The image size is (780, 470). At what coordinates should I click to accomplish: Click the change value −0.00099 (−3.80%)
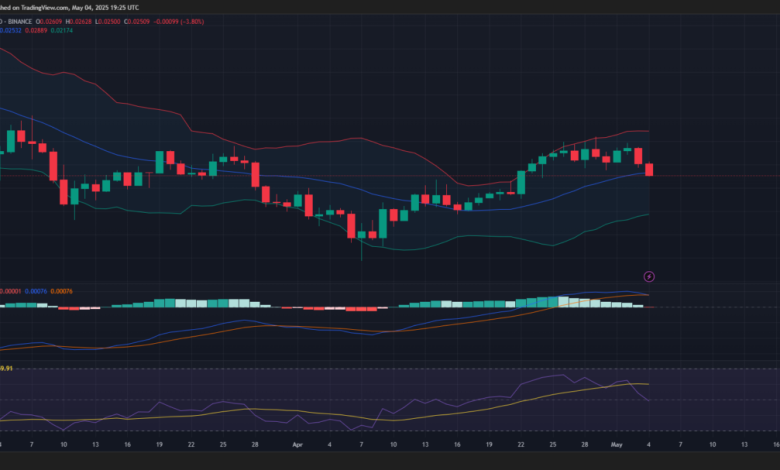179,22
